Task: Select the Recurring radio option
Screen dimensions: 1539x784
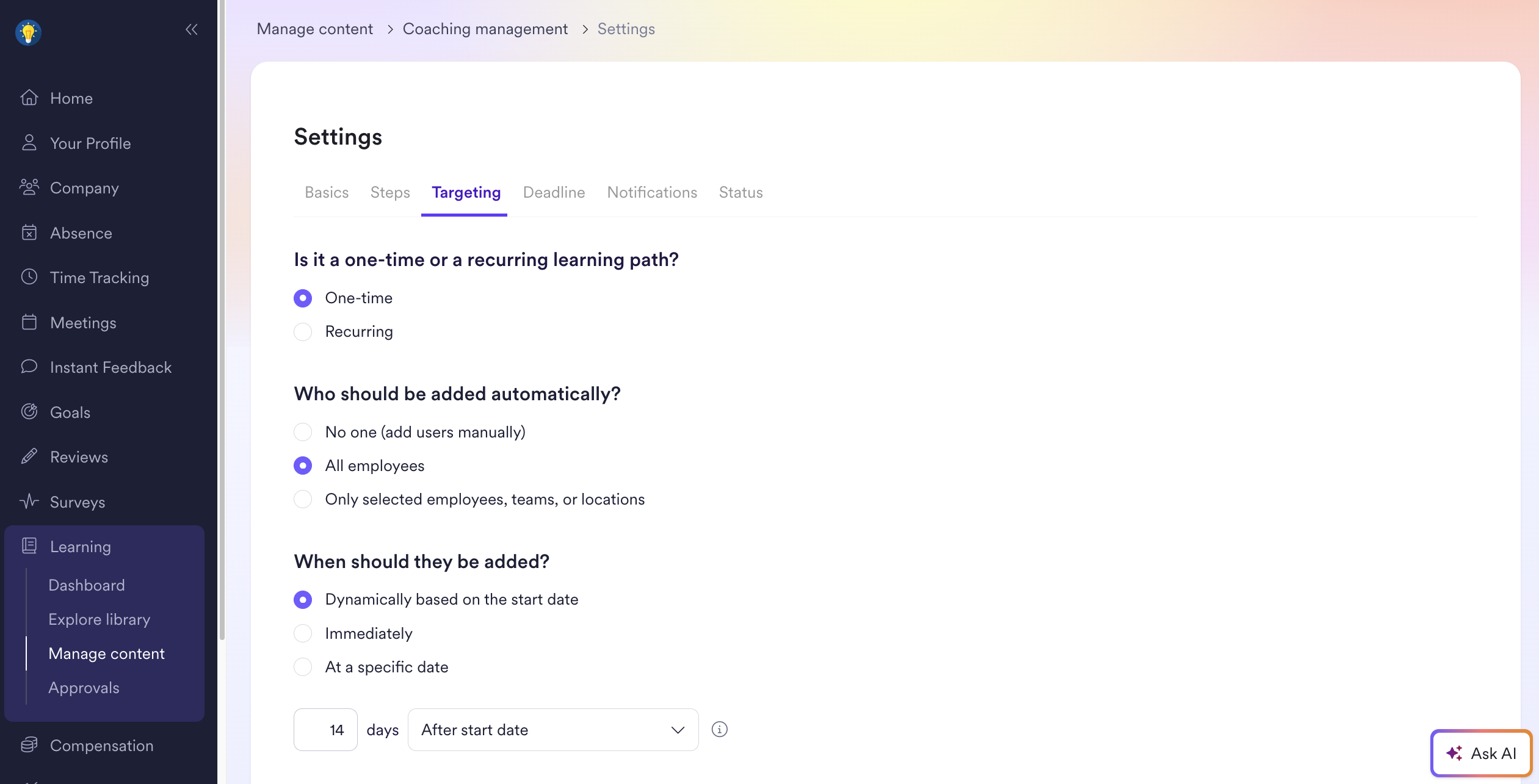Action: [303, 332]
